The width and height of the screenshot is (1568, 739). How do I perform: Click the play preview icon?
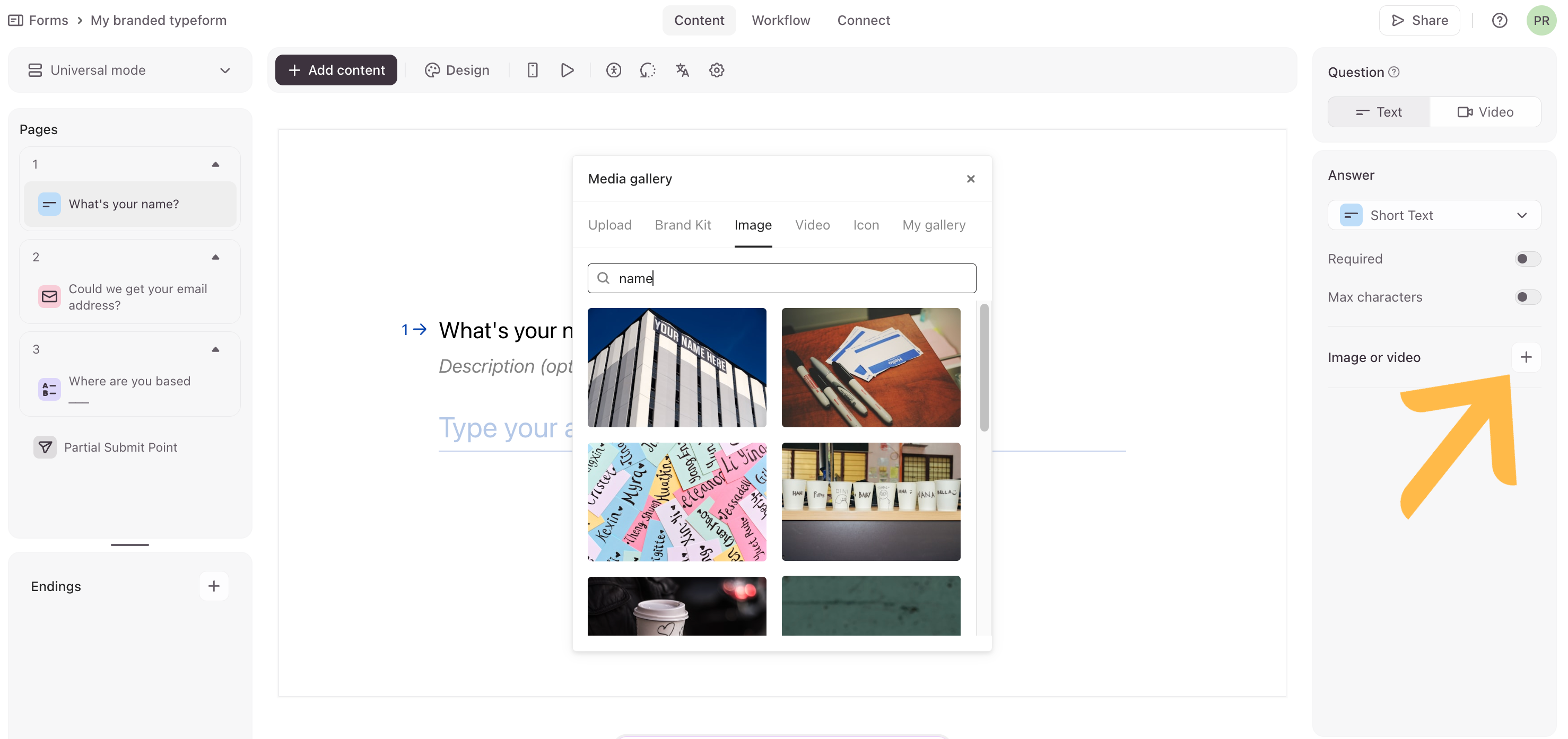pos(567,70)
